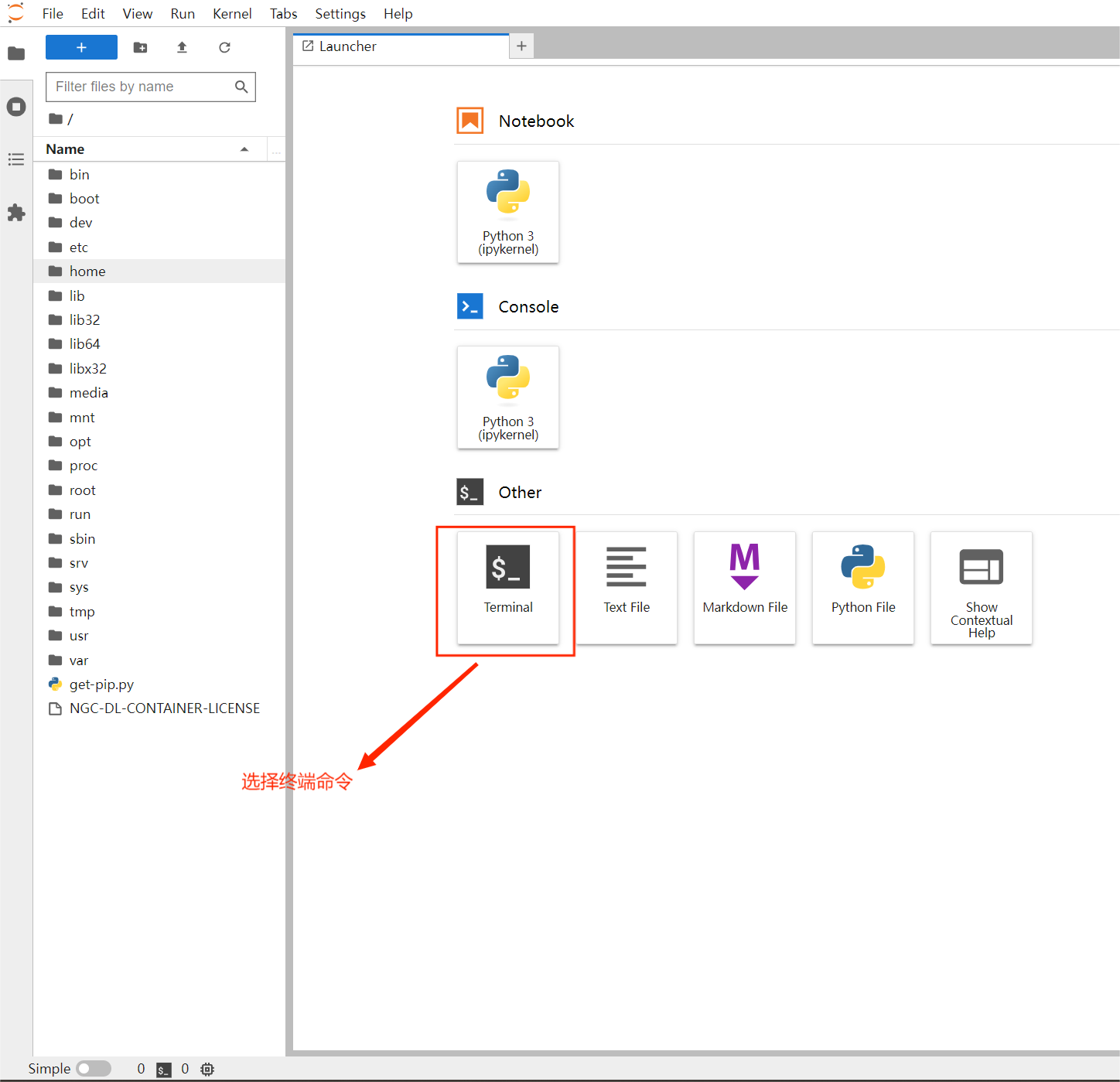Select the boot folder
The height and width of the screenshot is (1082, 1120).
coord(159,199)
